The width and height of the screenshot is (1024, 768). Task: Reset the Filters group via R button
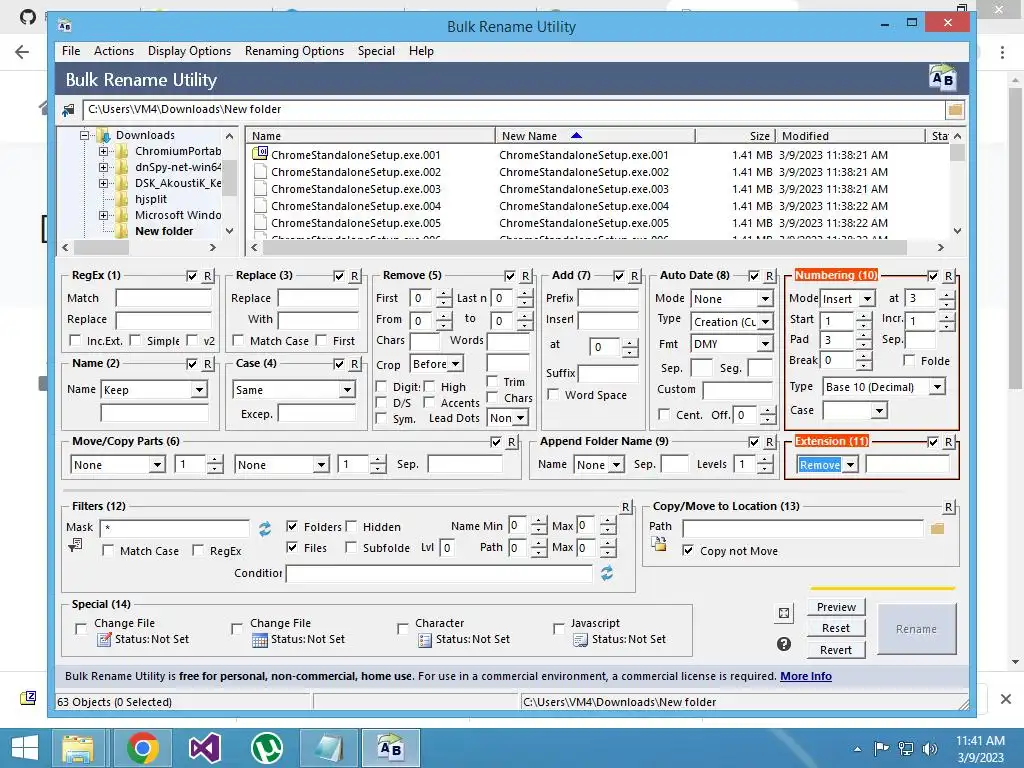click(625, 507)
